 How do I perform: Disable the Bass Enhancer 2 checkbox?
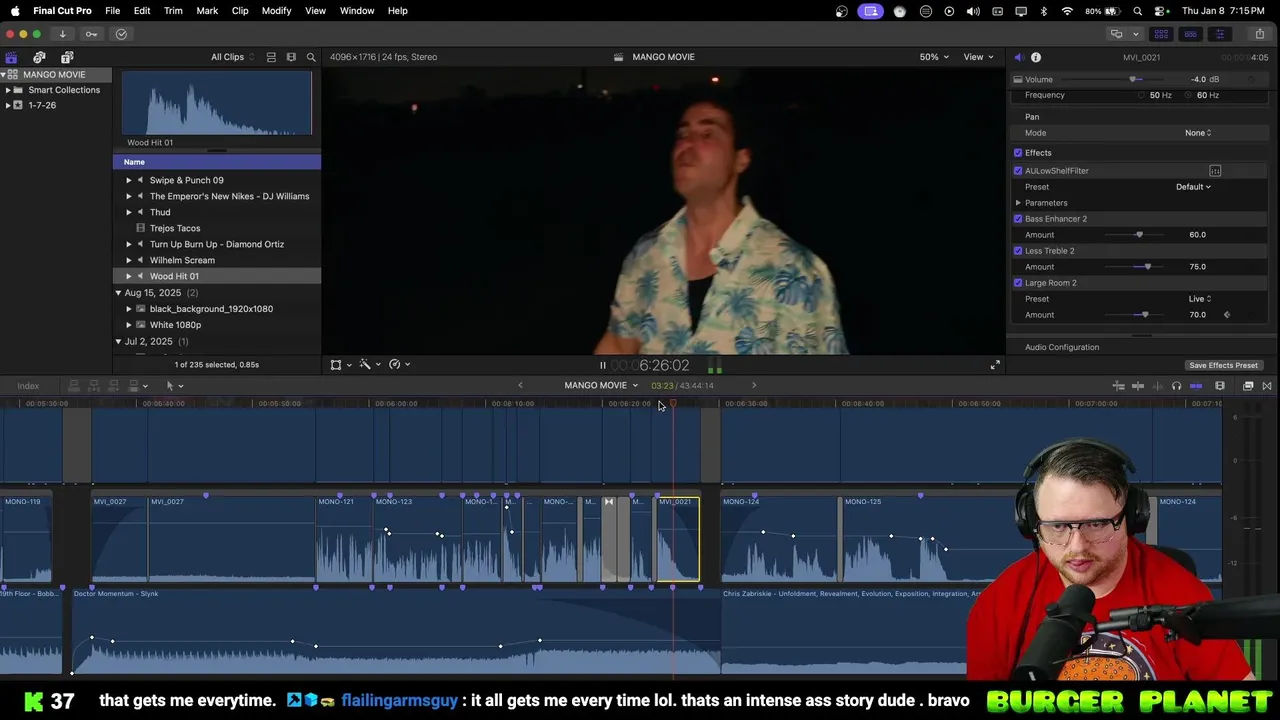pyautogui.click(x=1018, y=219)
